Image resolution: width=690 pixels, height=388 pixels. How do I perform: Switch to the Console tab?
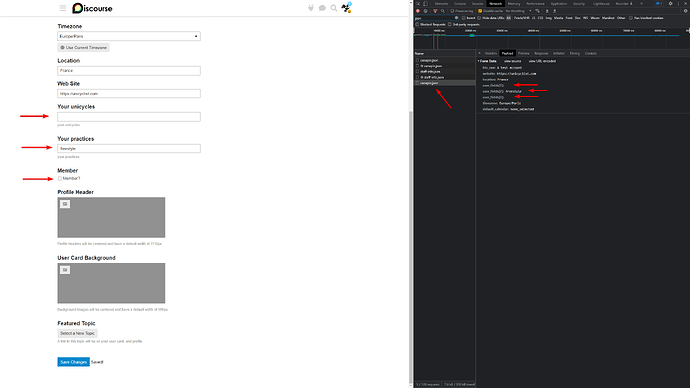pyautogui.click(x=460, y=4)
